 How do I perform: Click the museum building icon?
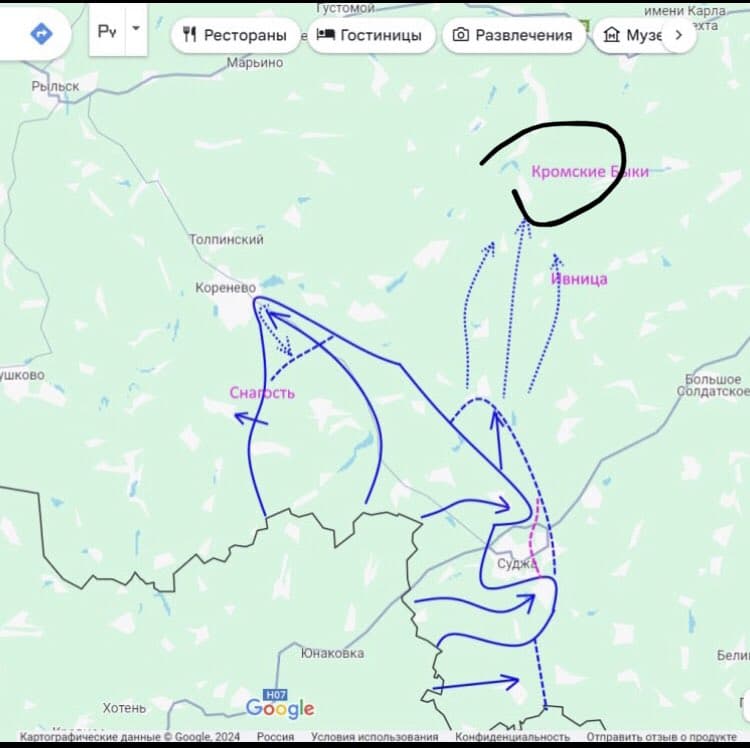(x=611, y=35)
